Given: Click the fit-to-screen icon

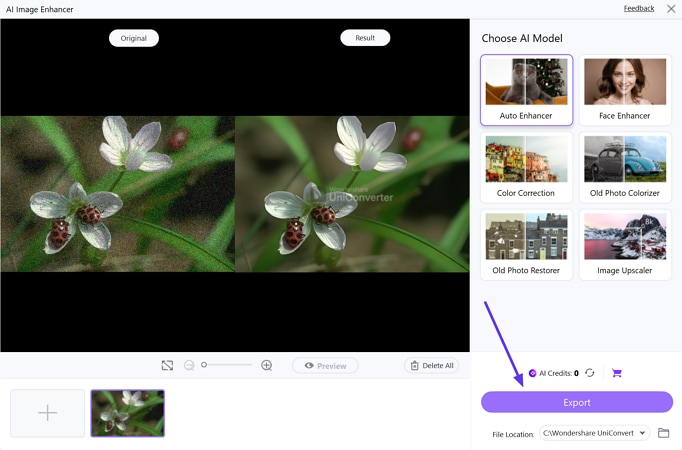Looking at the screenshot, I should click(167, 365).
